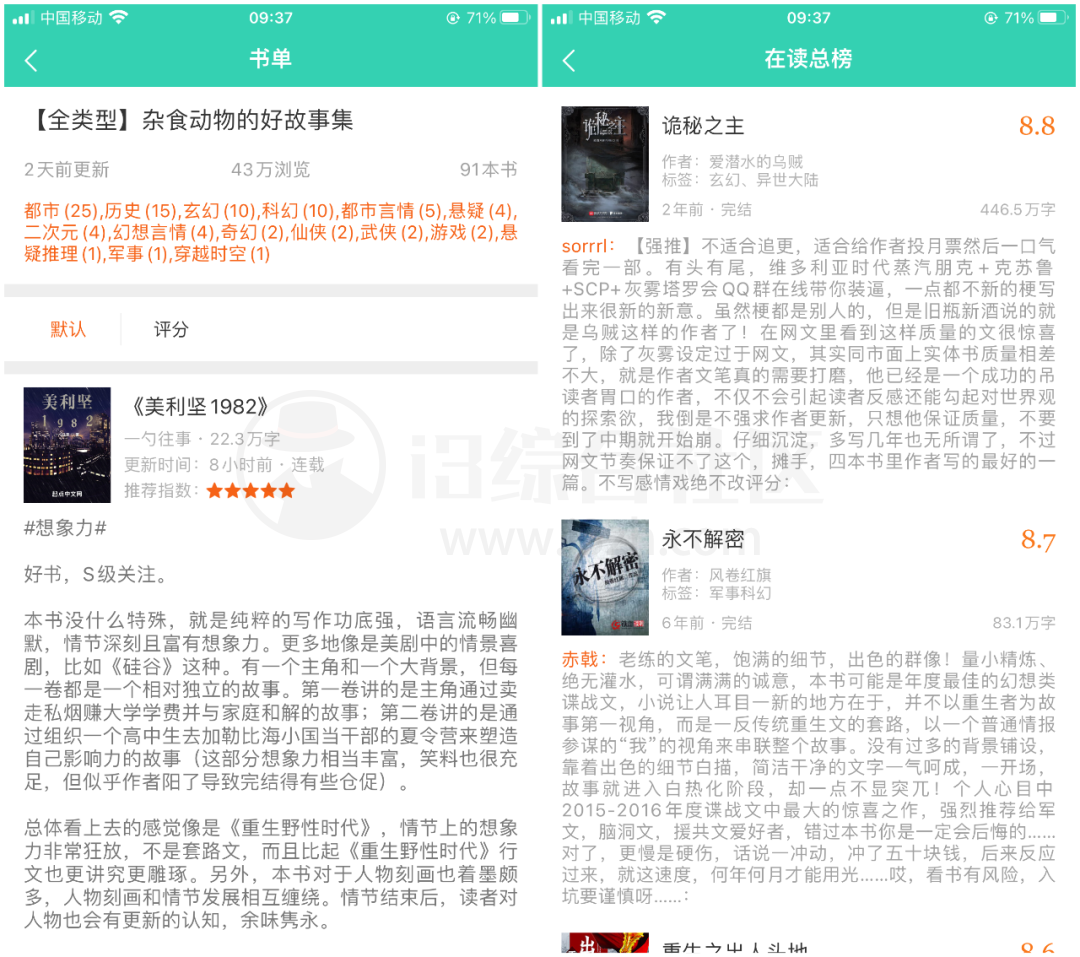Tap the tags line 军事科幻
Image resolution: width=1080 pixels, height=957 pixels.
click(716, 593)
